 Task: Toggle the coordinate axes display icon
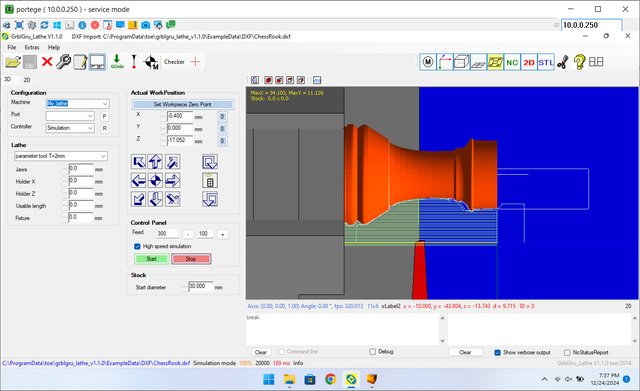[x=444, y=62]
